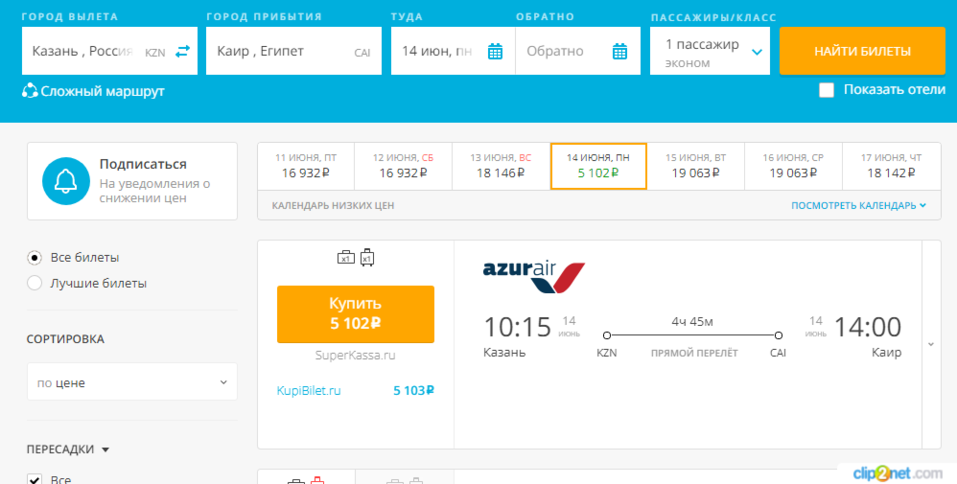The width and height of the screenshot is (957, 484).
Task: Select the Лучшие билеты radio button
Action: 35,283
